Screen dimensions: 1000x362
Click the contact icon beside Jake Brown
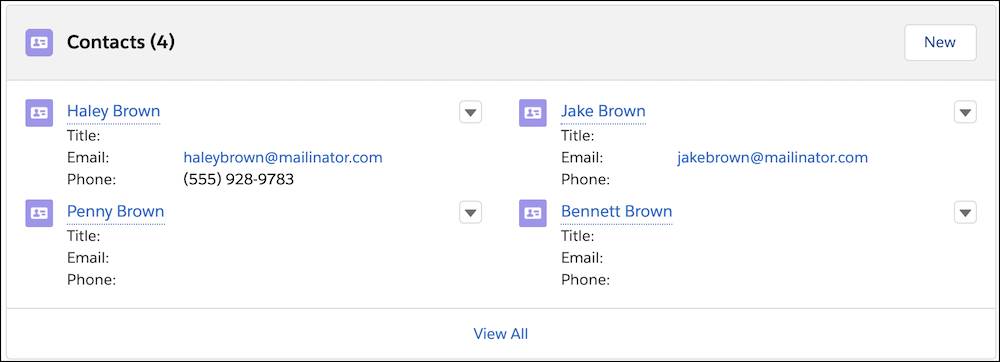[533, 113]
